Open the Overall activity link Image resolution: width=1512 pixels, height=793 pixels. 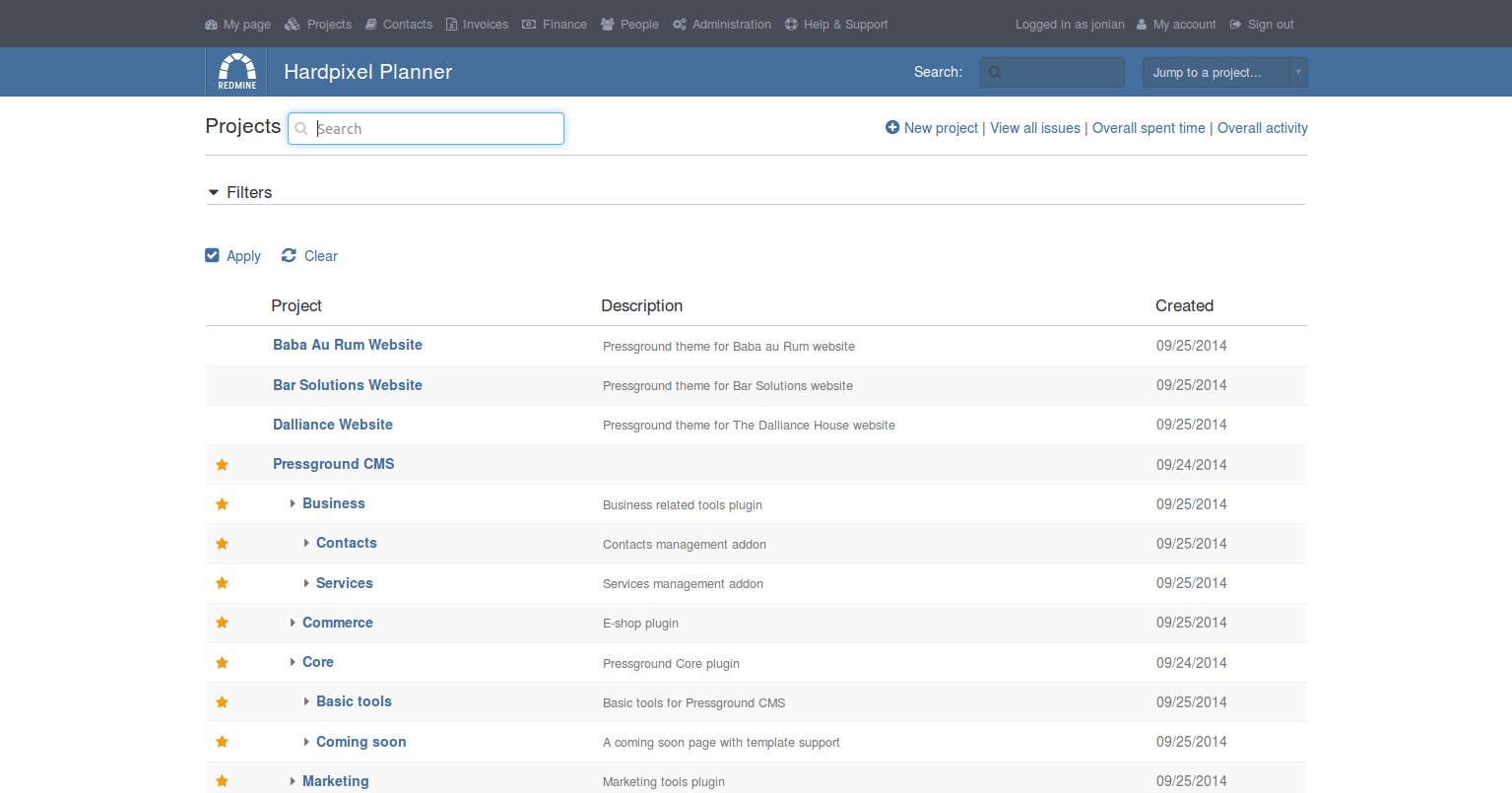pos(1263,128)
